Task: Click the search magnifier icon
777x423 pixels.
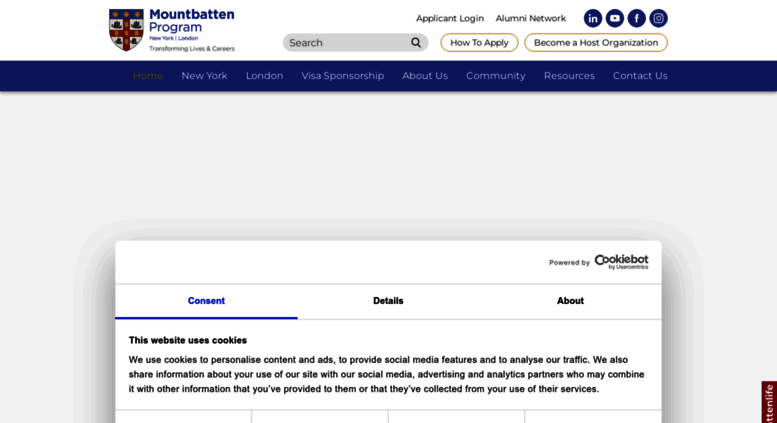Action: tap(416, 43)
